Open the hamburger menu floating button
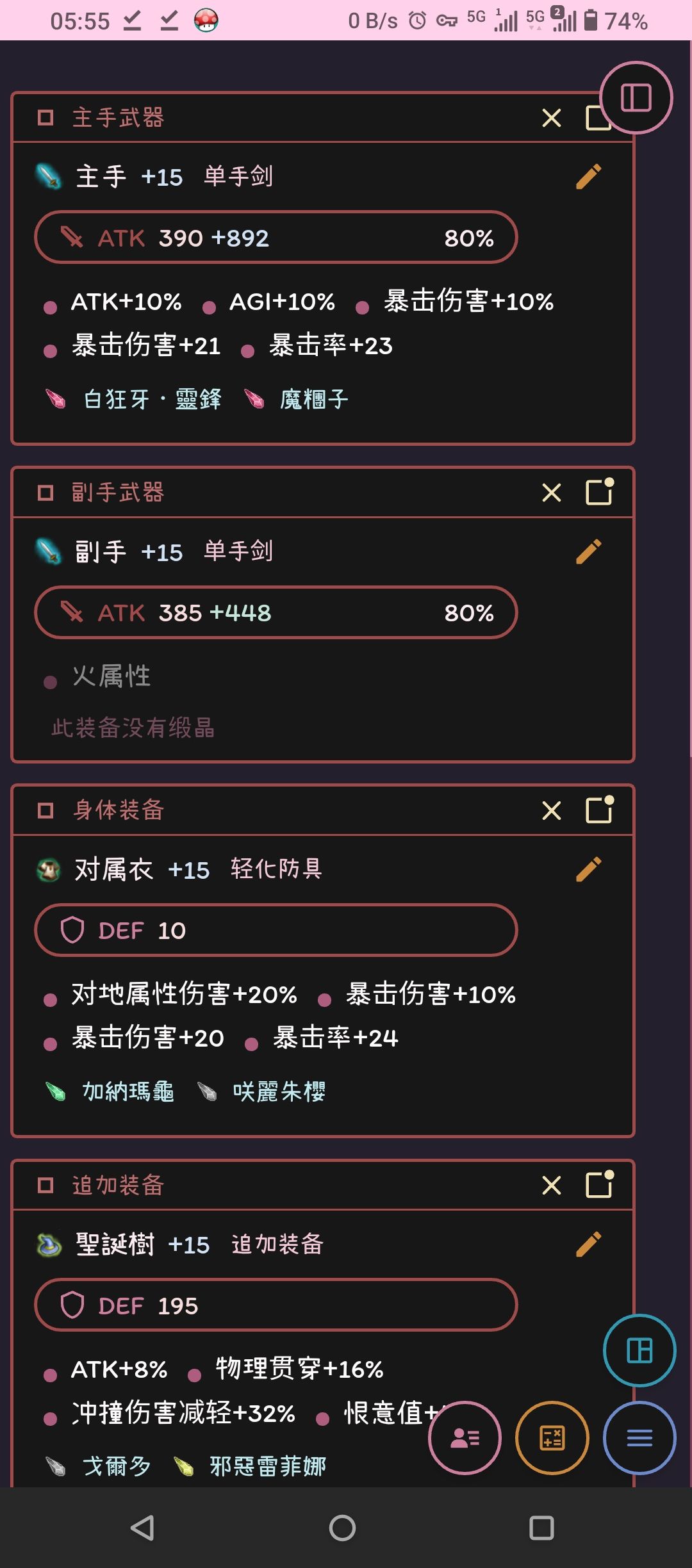The height and width of the screenshot is (1568, 692). (x=639, y=1438)
